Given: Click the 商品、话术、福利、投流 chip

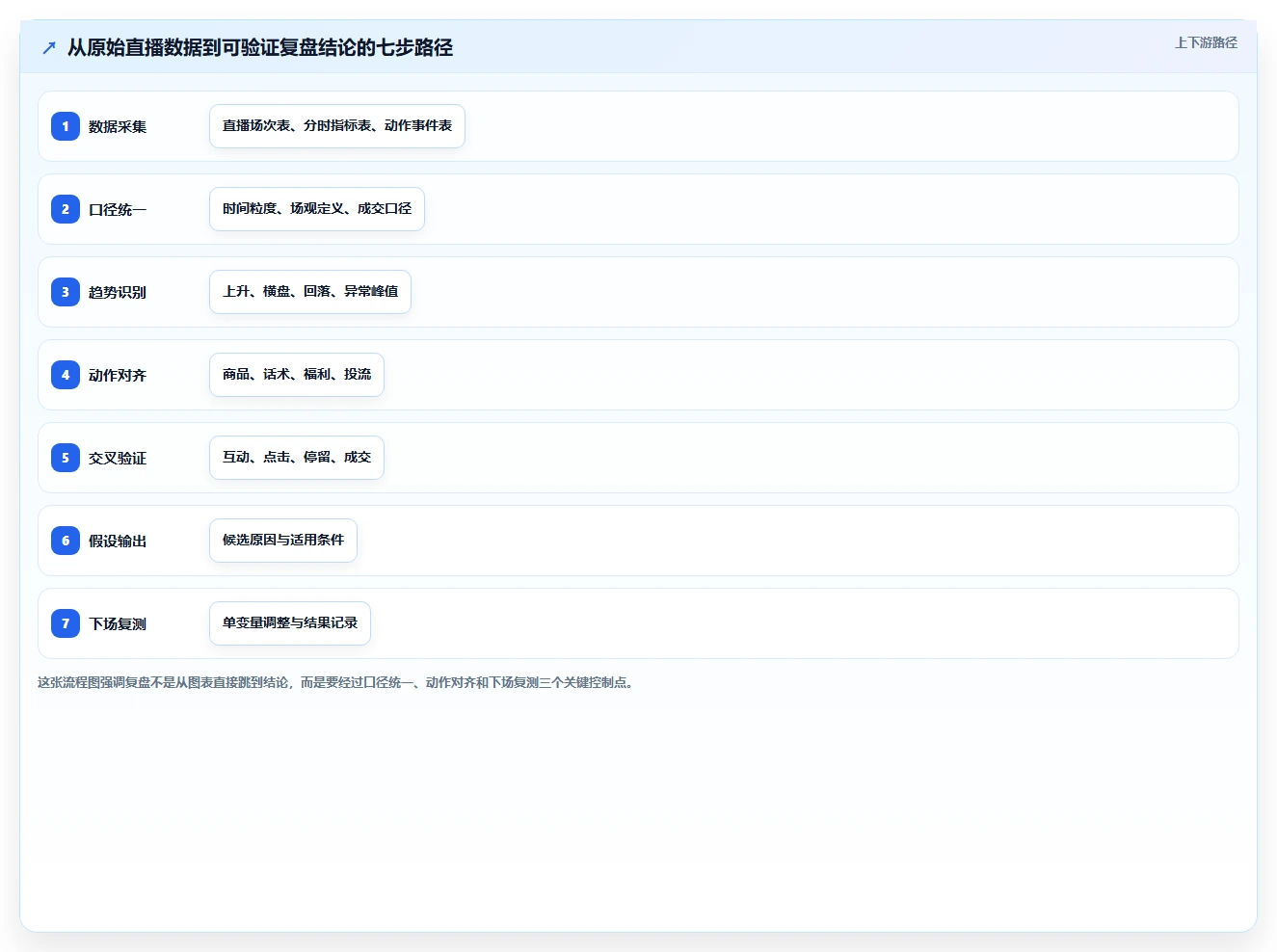Looking at the screenshot, I should [x=297, y=375].
